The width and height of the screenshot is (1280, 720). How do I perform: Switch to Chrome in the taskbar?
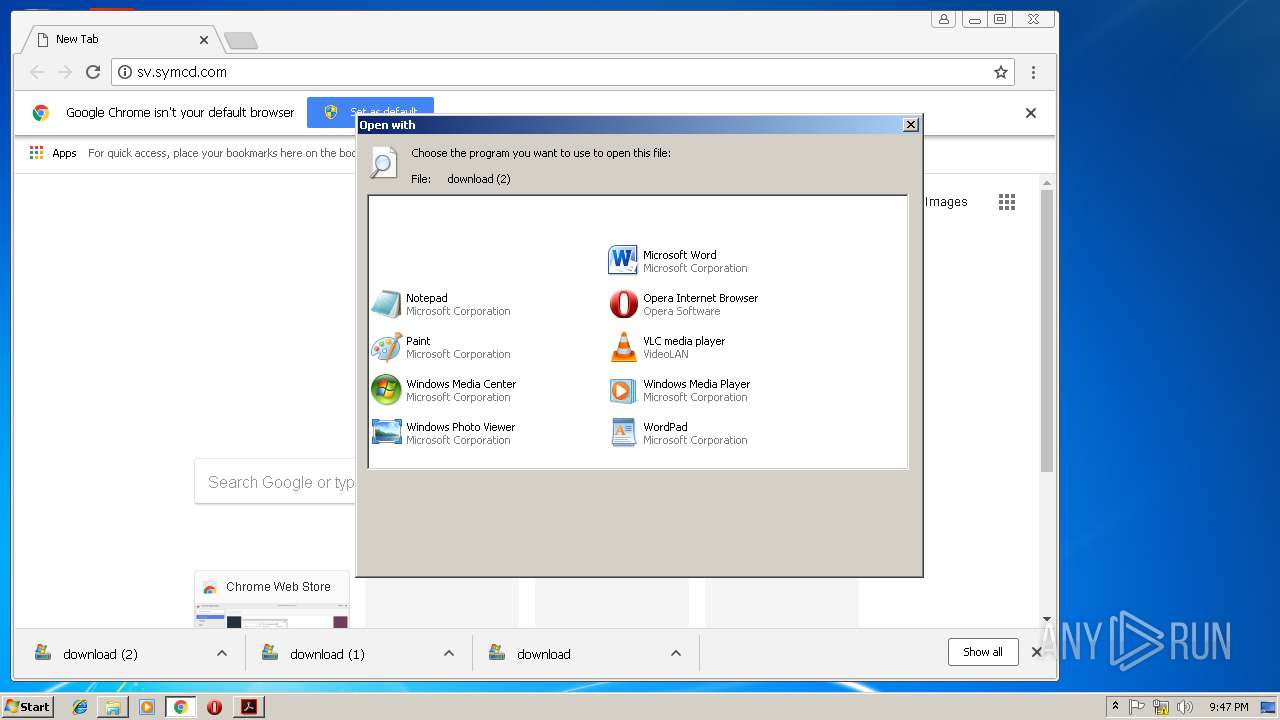180,707
